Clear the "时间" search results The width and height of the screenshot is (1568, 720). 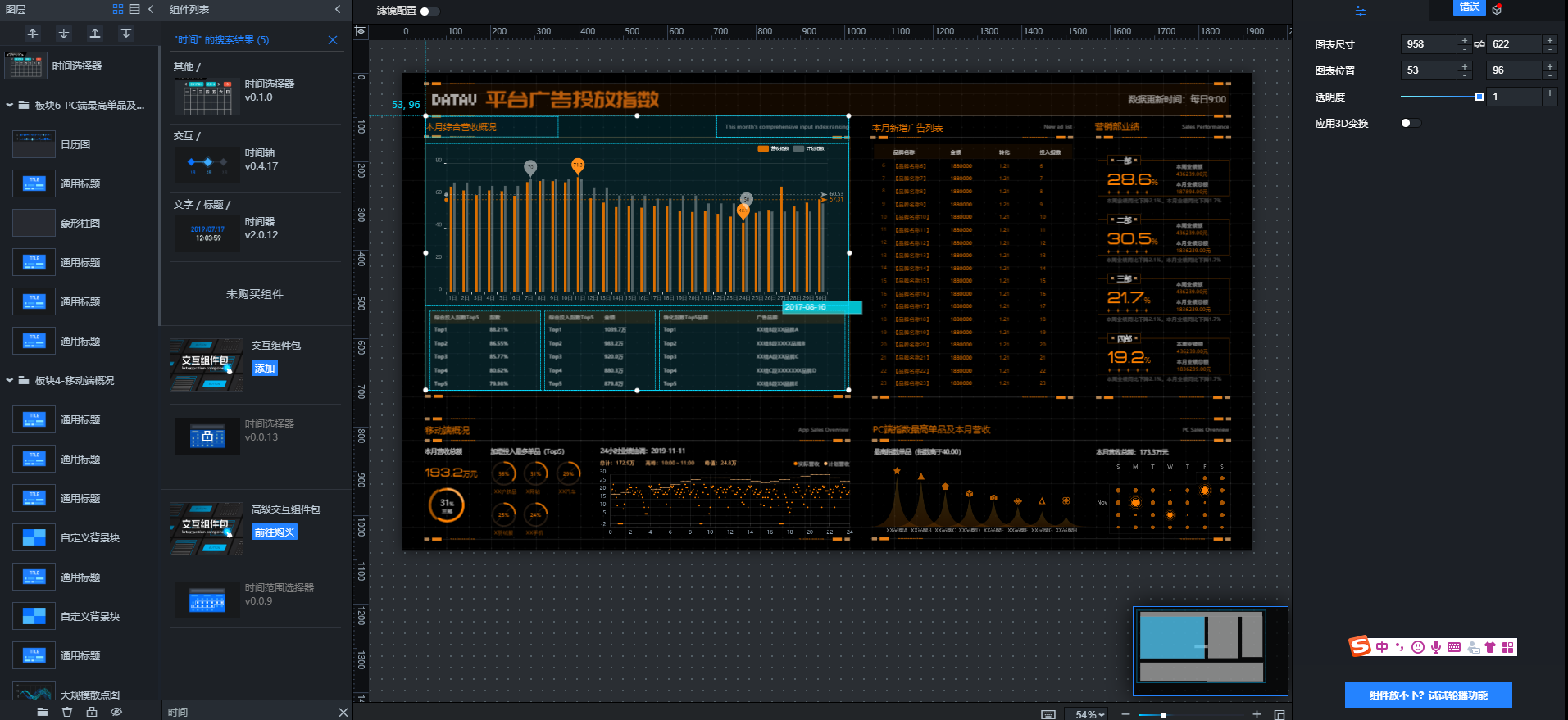pyautogui.click(x=333, y=39)
